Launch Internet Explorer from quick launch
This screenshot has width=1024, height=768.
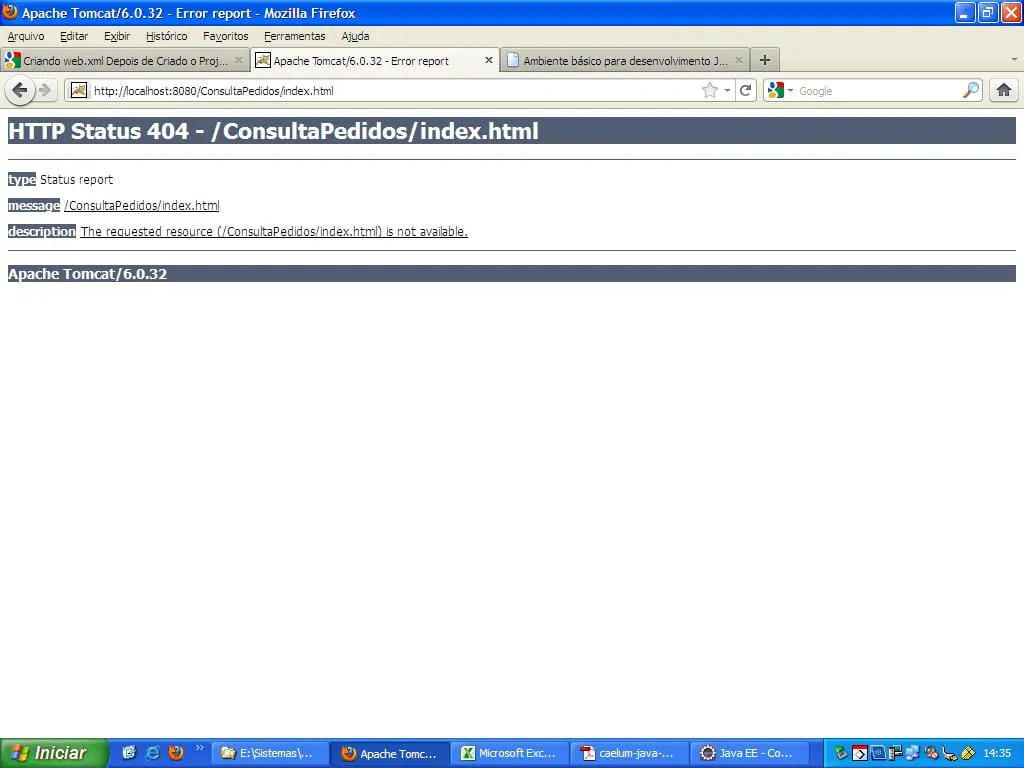(x=152, y=752)
